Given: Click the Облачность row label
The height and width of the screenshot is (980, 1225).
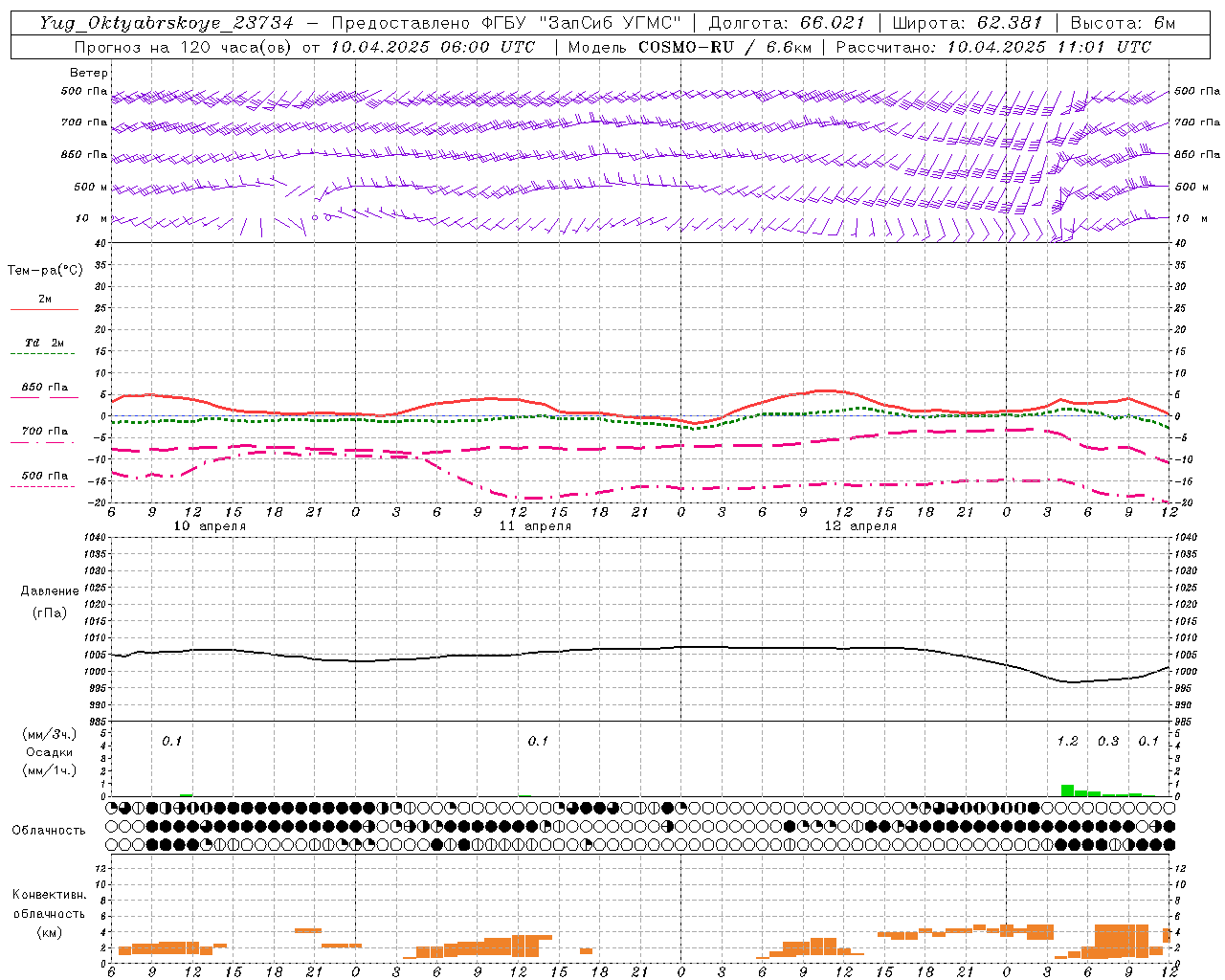Looking at the screenshot, I should coord(49,830).
